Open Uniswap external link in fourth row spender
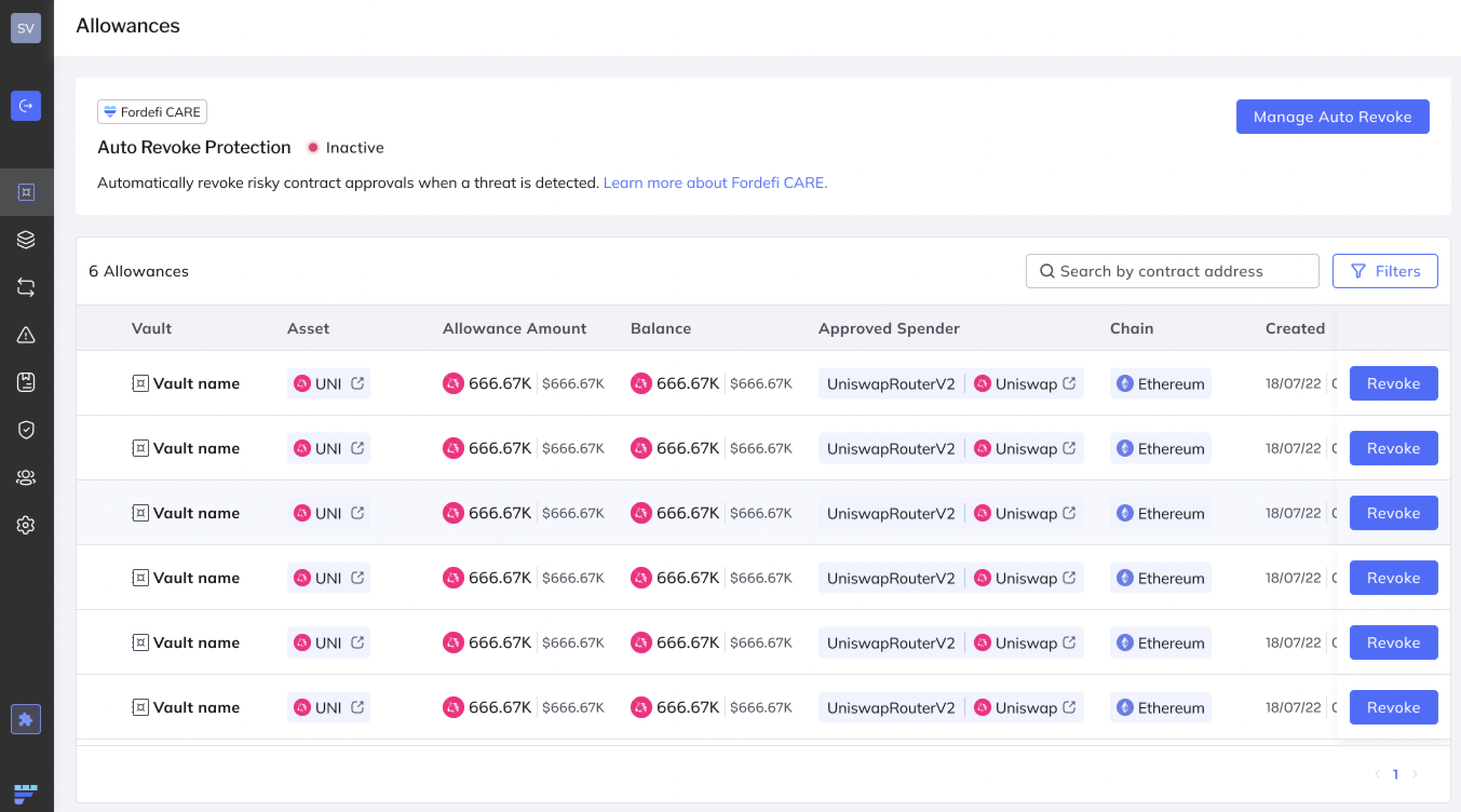The width and height of the screenshot is (1461, 812). pos(1069,577)
